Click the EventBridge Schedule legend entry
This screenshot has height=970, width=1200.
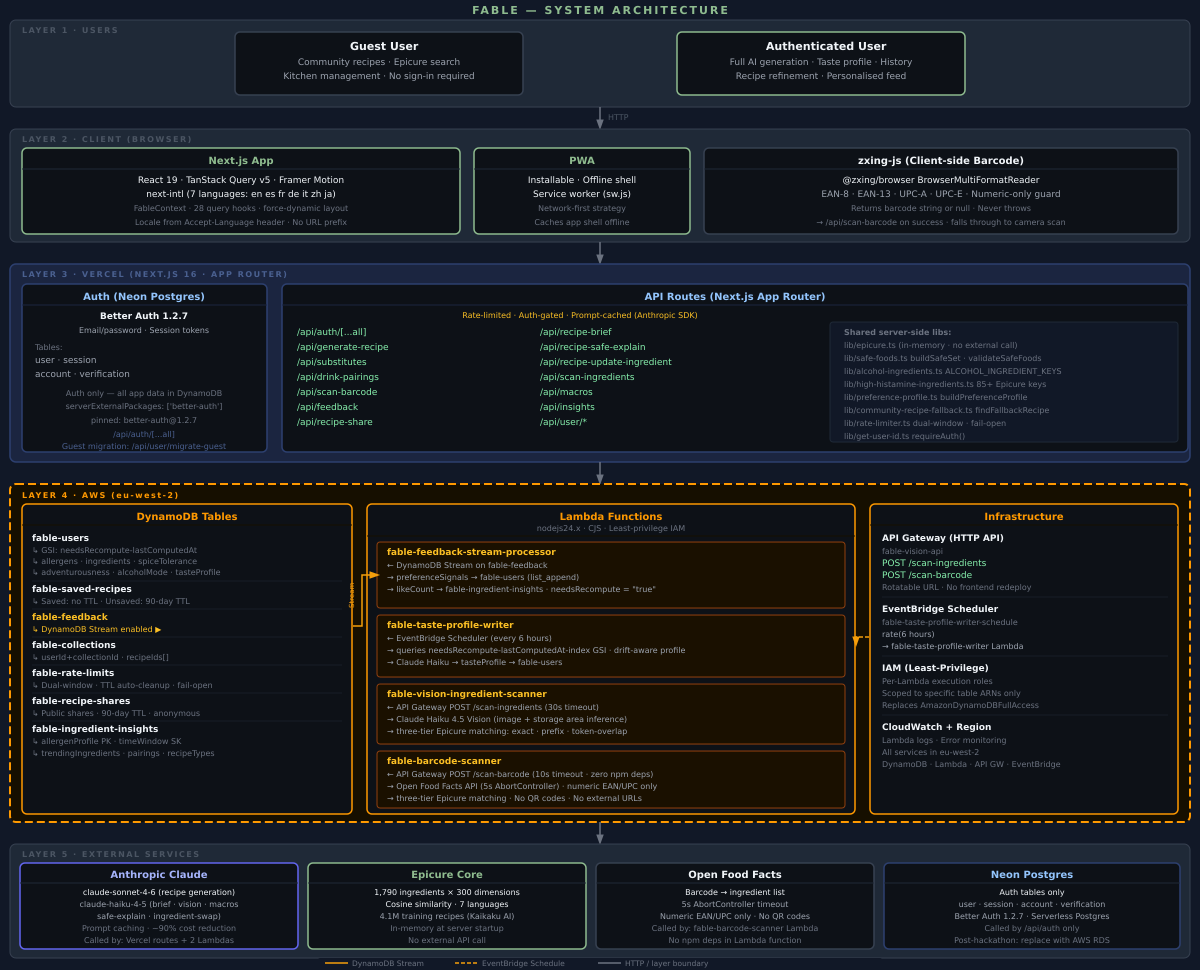point(510,963)
